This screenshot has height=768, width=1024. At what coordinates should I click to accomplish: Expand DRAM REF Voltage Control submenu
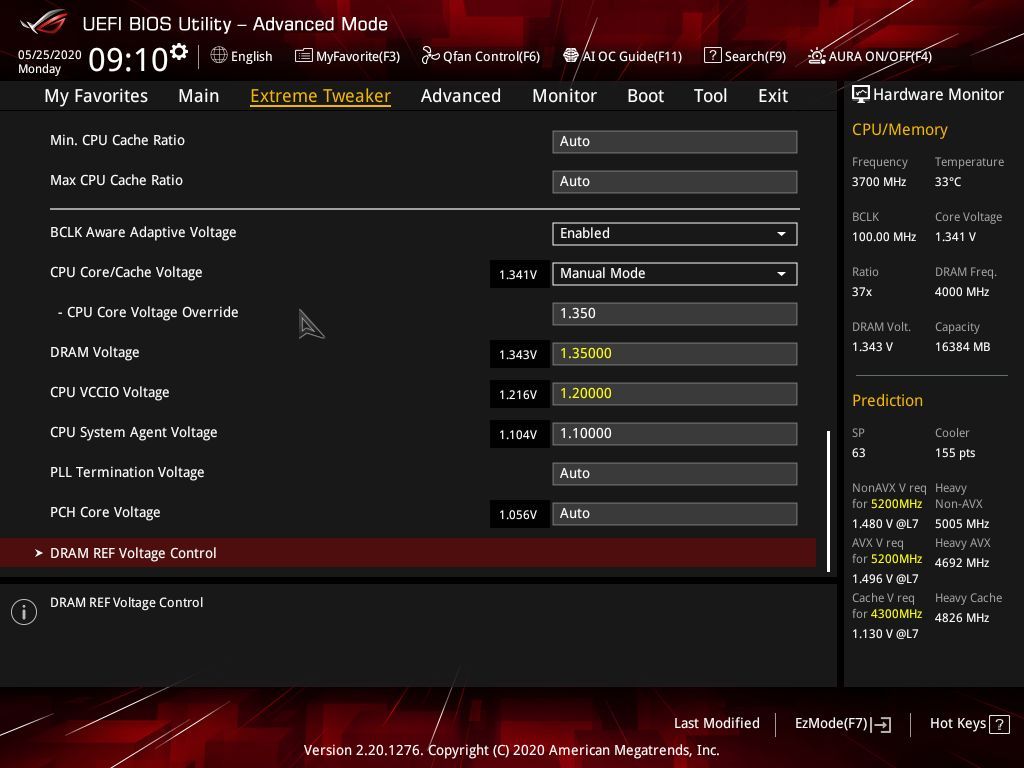[408, 553]
